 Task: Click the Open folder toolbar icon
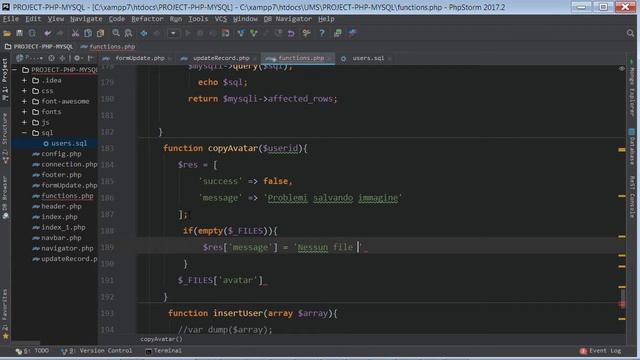pyautogui.click(x=7, y=33)
